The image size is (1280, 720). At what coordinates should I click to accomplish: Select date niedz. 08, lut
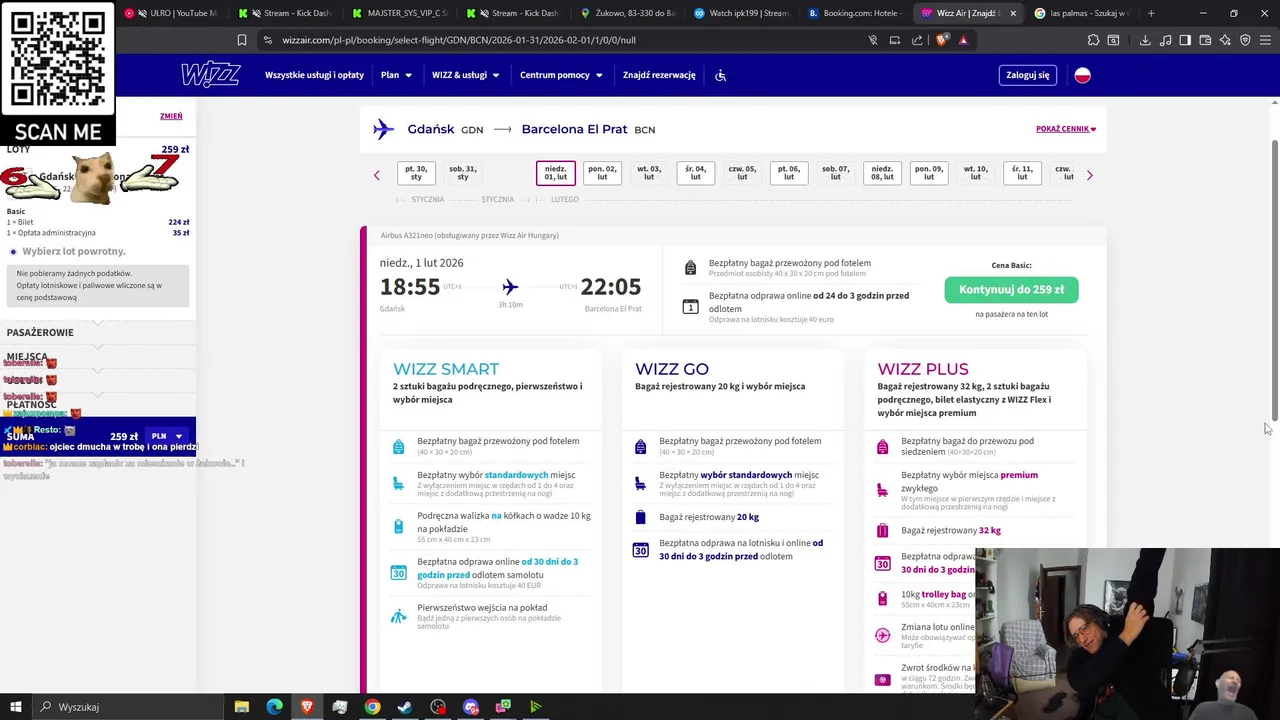[x=882, y=173]
